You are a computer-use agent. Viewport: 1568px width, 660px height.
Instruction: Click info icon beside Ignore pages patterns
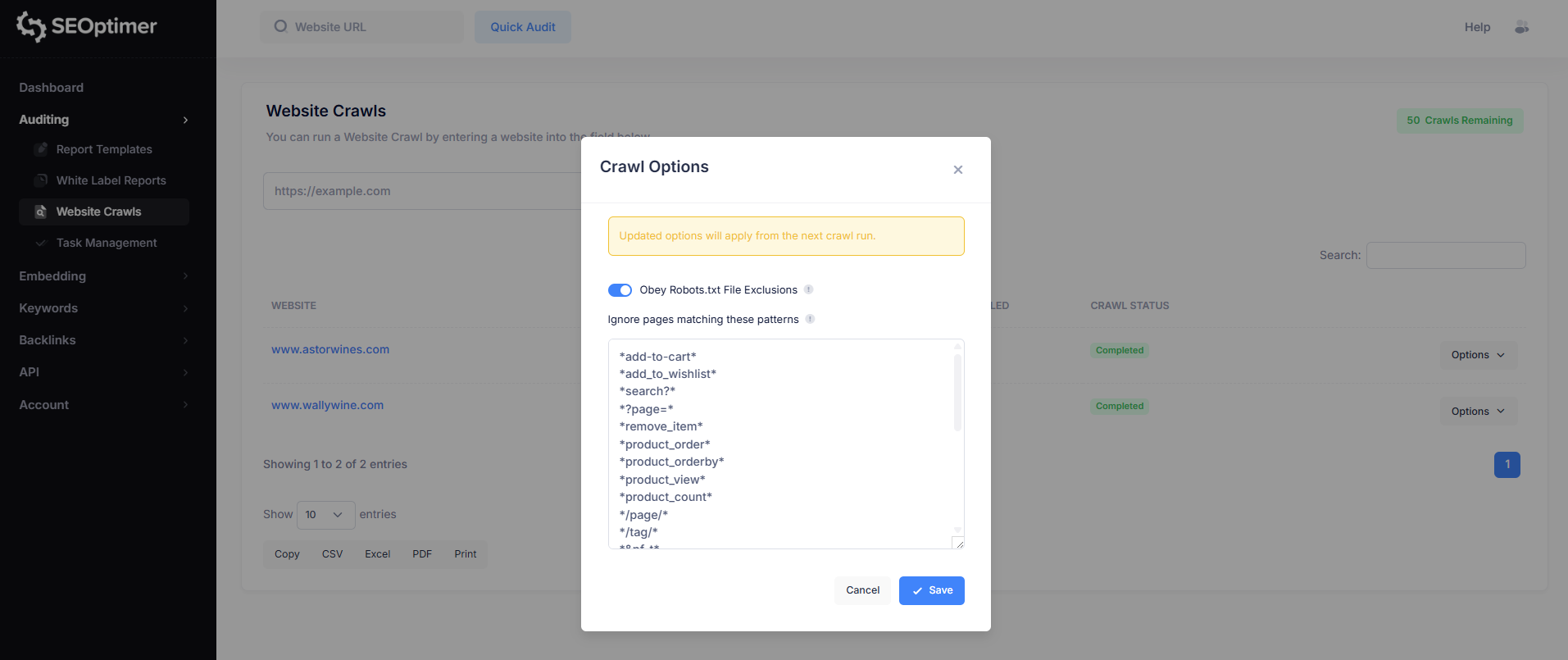(x=810, y=319)
